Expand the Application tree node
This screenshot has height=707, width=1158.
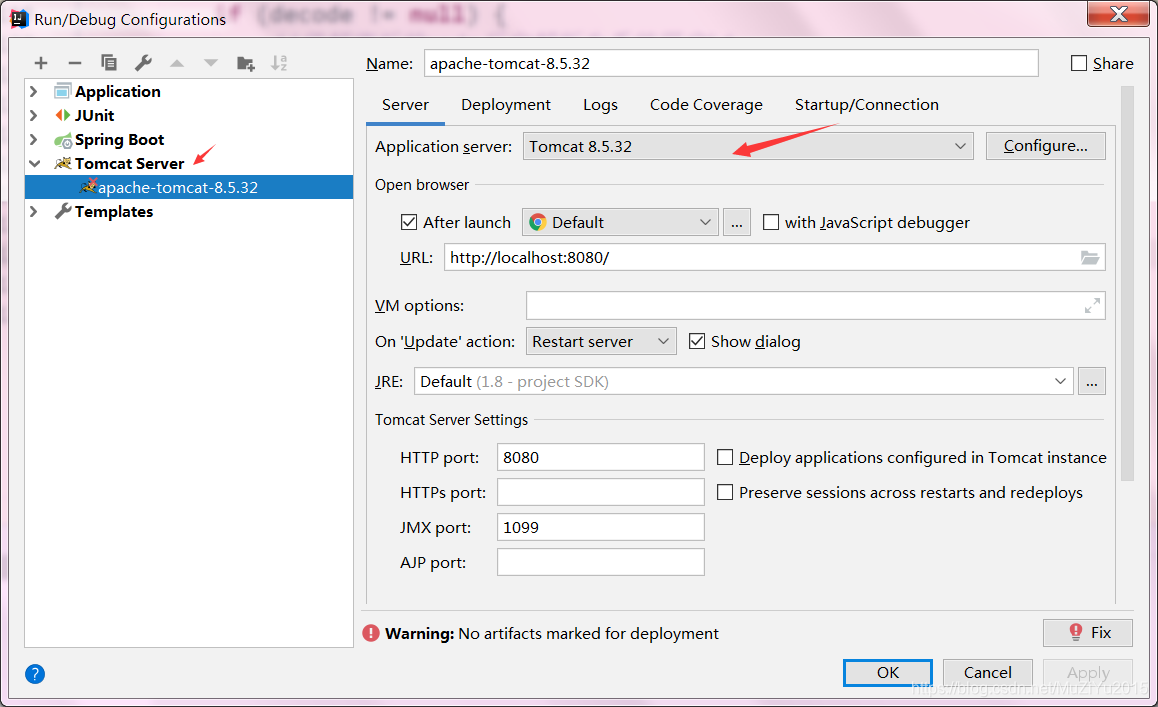click(34, 92)
